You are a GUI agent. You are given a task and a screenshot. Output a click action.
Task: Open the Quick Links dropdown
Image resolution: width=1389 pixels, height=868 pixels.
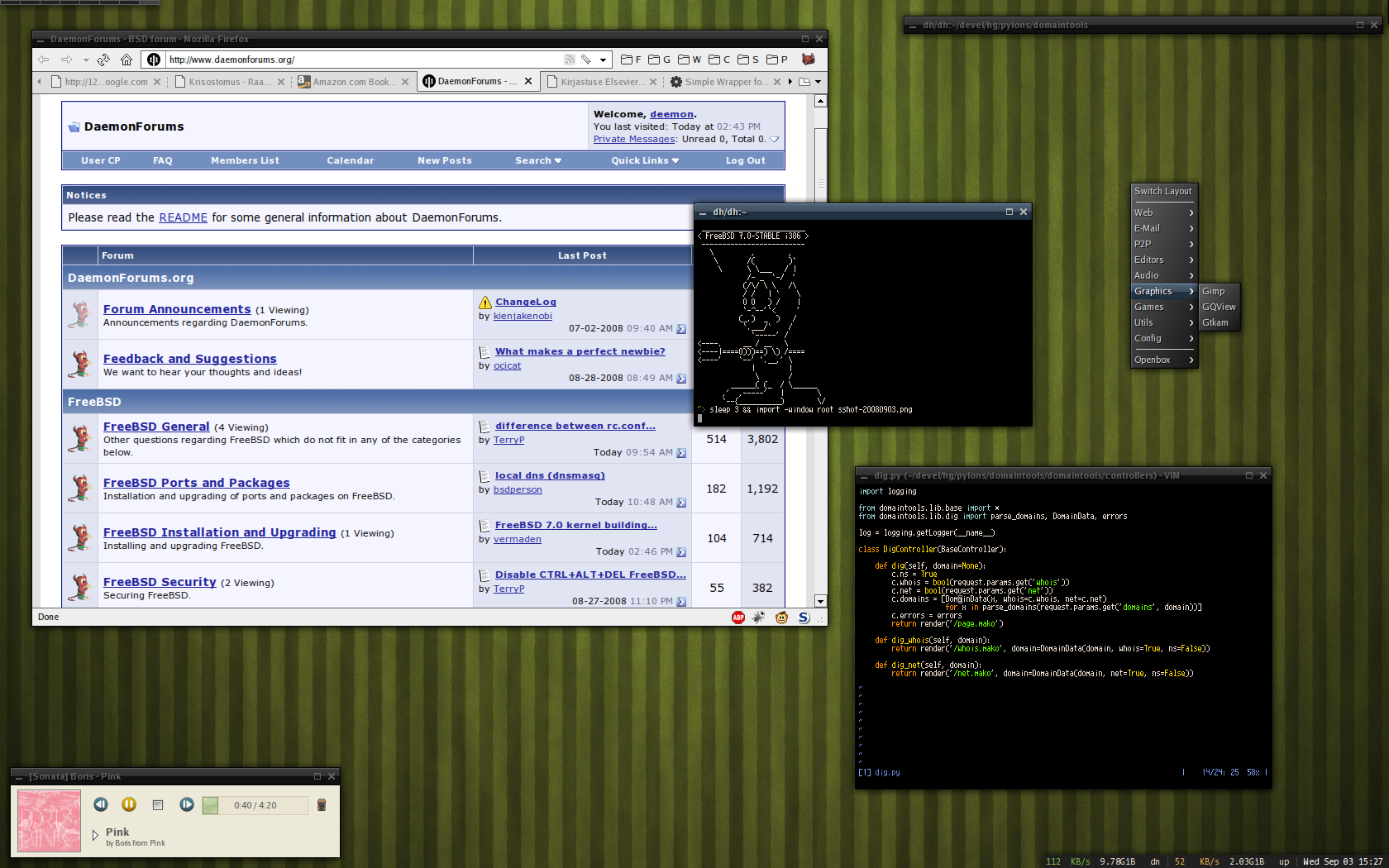coord(645,160)
